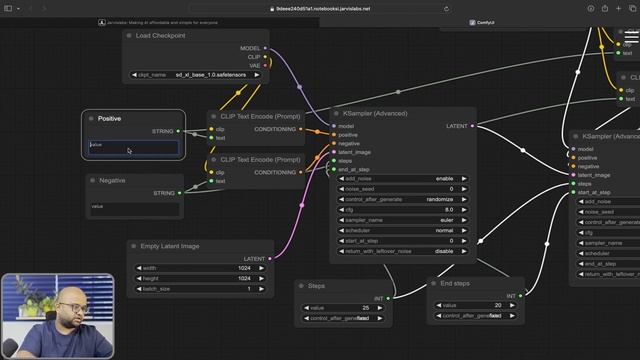Image resolution: width=640 pixels, height=360 pixels.
Task: Collapse the Positive node via its title dot
Action: 91,119
